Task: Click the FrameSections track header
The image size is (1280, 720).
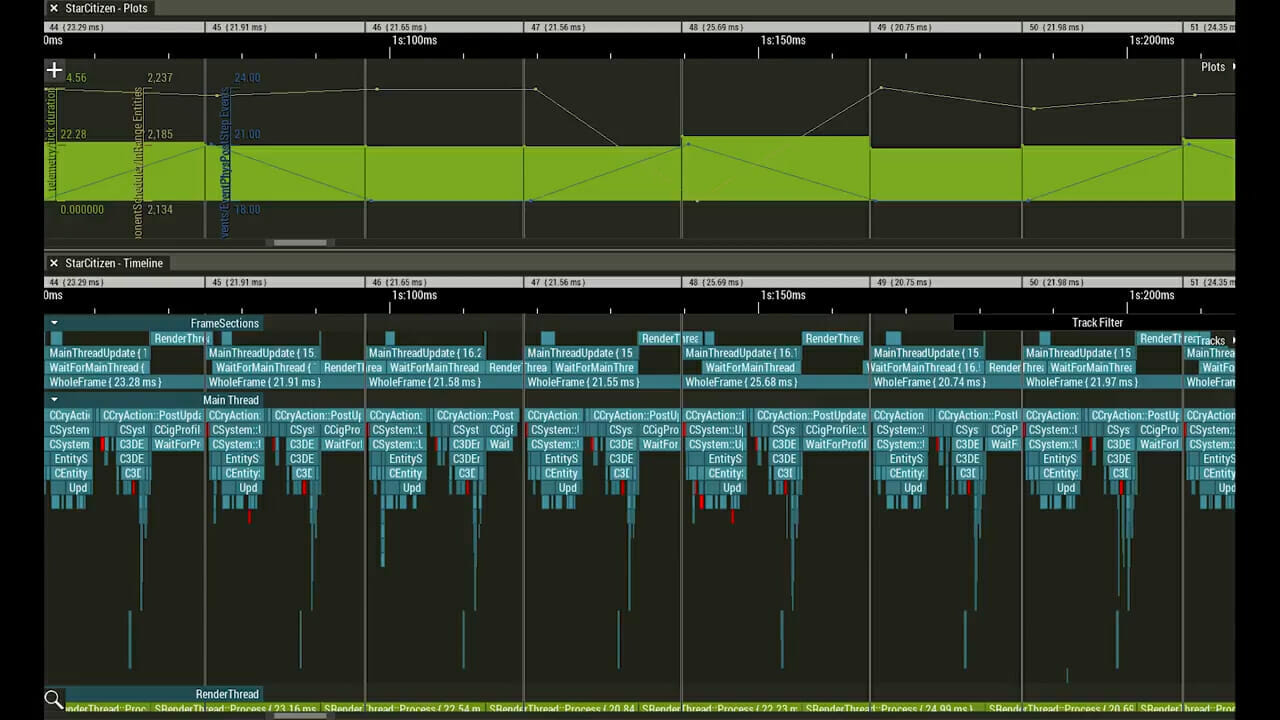Action: [x=153, y=323]
